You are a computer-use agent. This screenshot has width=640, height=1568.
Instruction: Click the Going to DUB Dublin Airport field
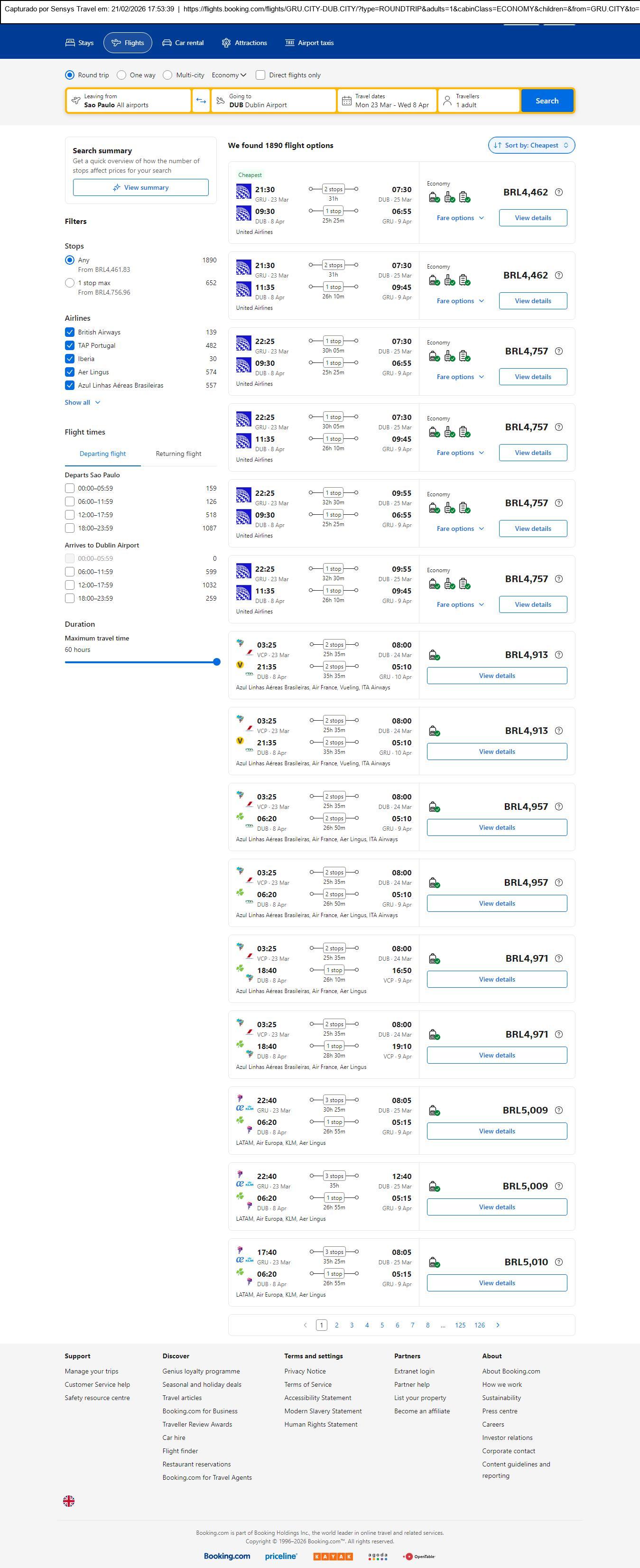(x=274, y=101)
